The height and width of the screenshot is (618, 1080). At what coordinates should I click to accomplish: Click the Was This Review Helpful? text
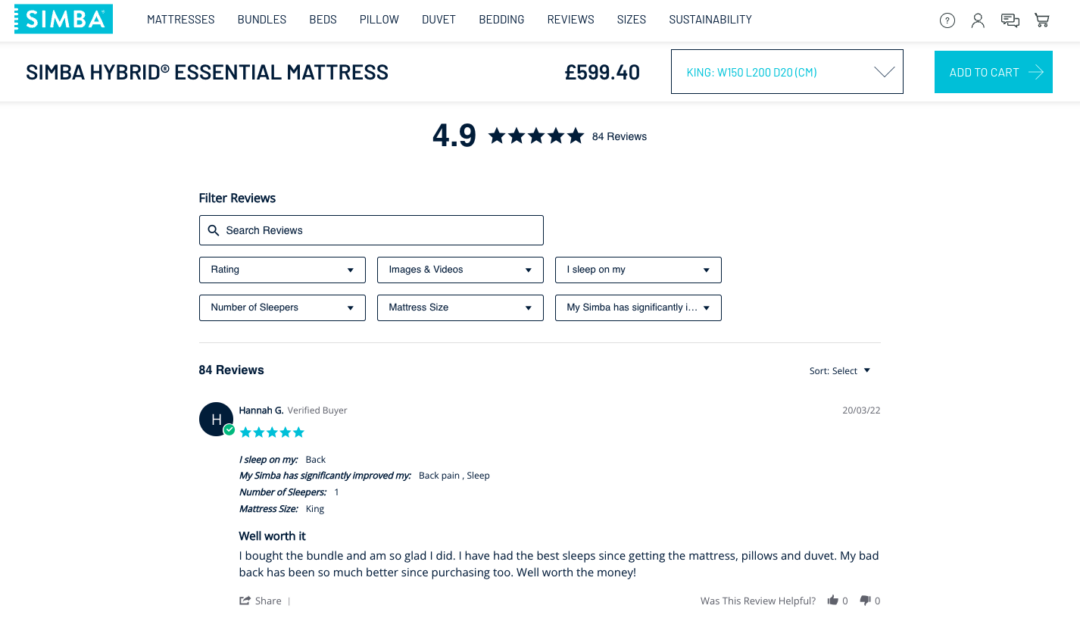(x=758, y=601)
